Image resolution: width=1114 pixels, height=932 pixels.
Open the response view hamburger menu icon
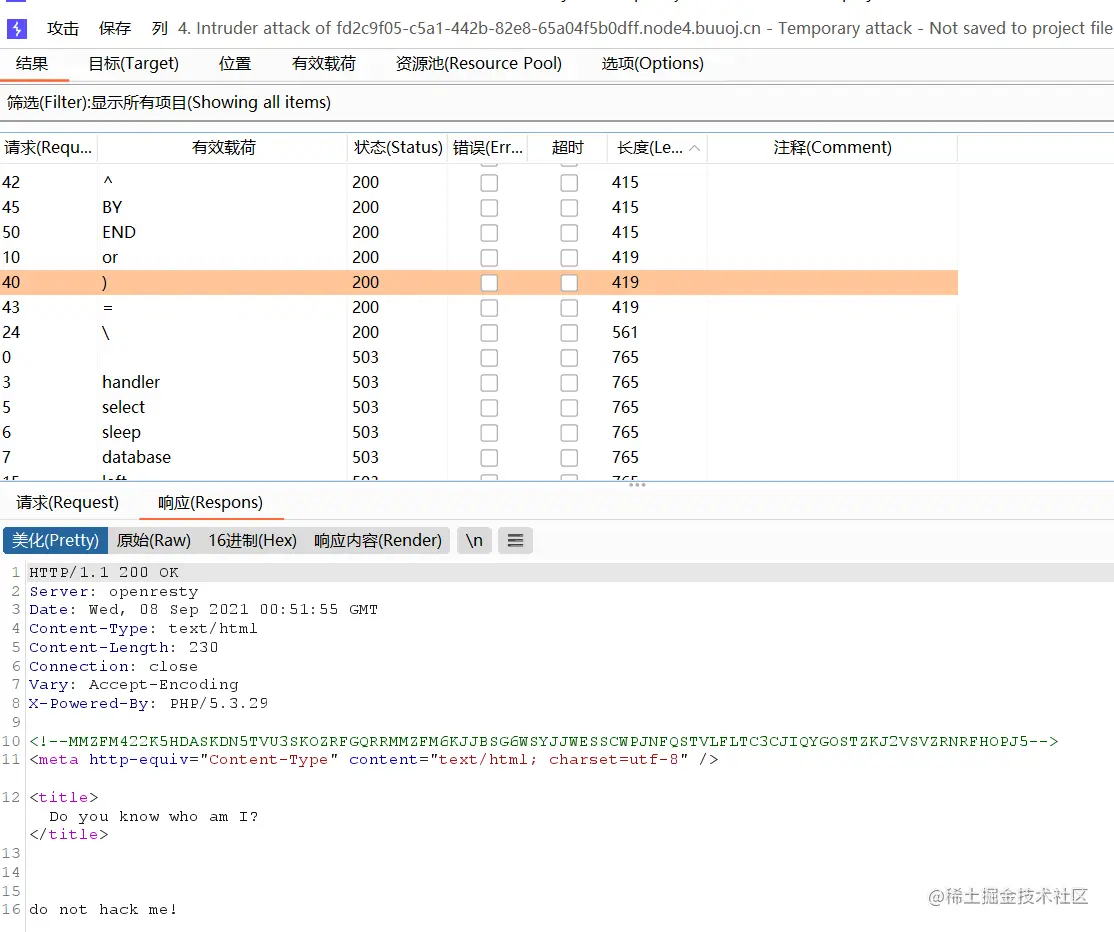[x=515, y=541]
